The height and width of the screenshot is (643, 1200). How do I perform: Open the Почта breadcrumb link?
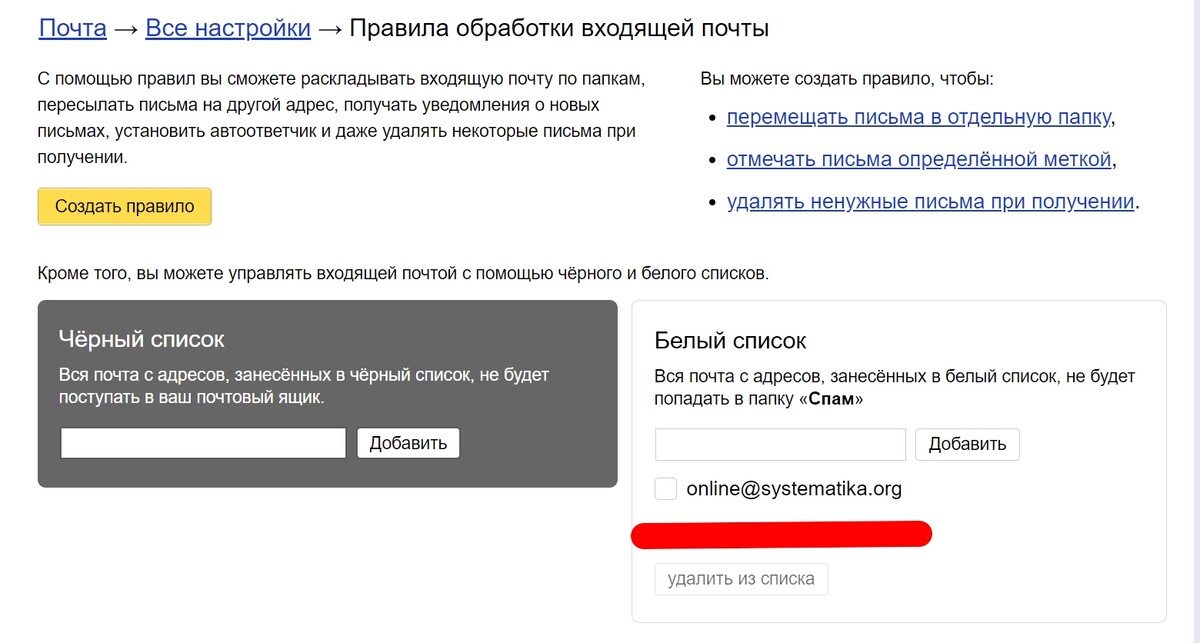[x=72, y=28]
